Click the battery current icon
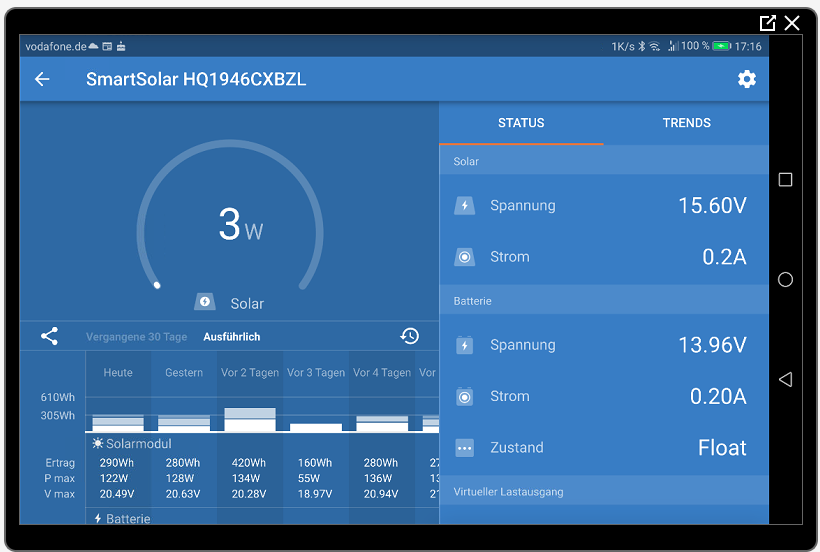Viewport: 820px width, 552px height. point(464,396)
